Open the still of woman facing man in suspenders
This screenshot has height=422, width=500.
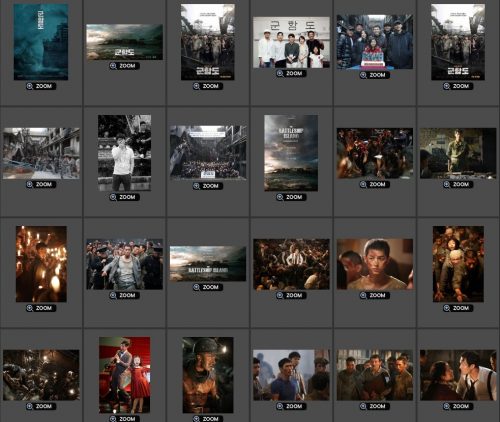pyautogui.click(x=458, y=375)
